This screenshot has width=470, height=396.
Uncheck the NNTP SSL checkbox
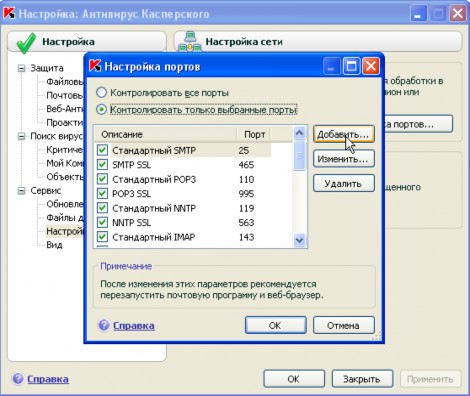coord(102,222)
